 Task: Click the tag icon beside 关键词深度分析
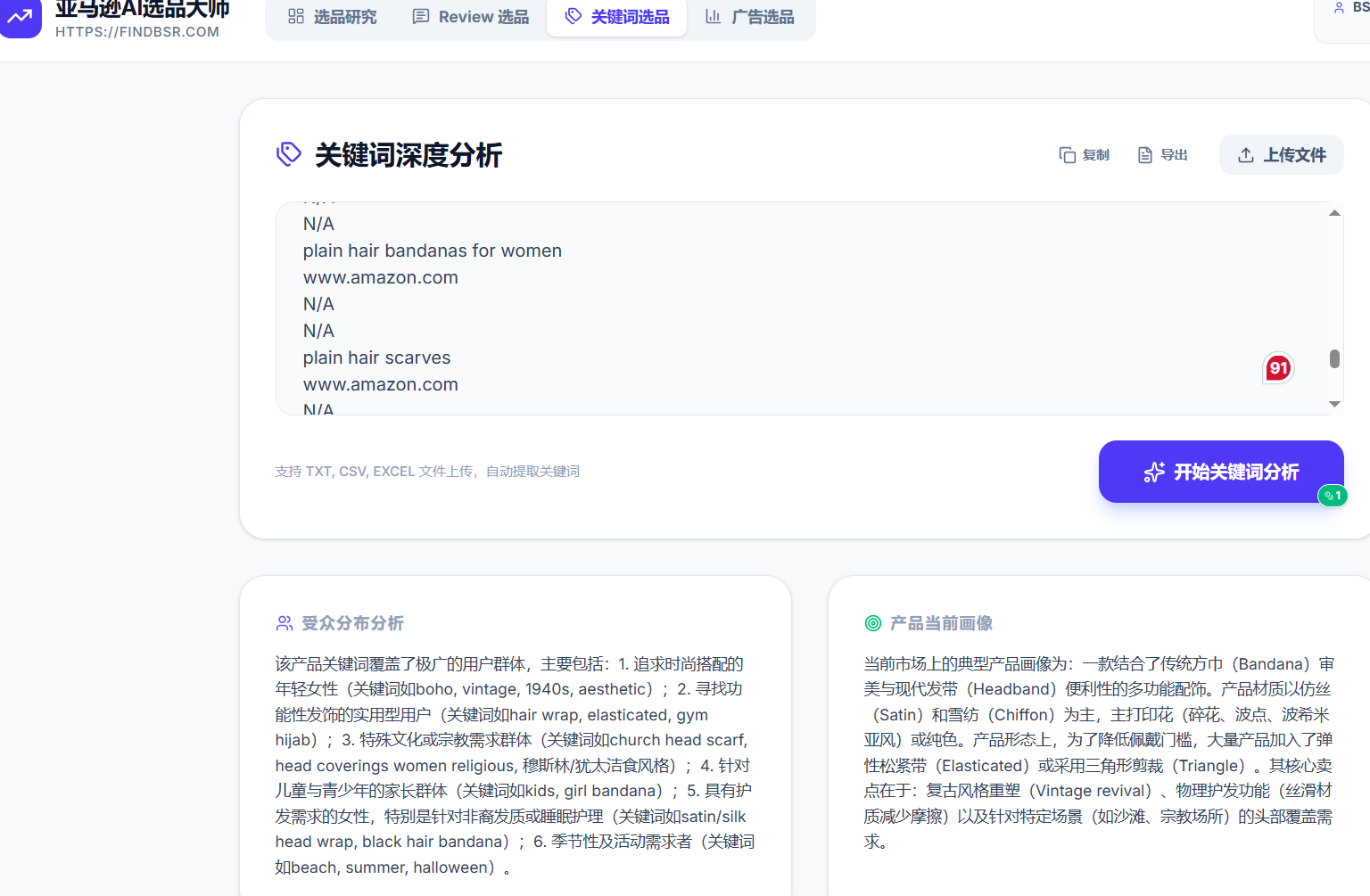click(x=289, y=154)
